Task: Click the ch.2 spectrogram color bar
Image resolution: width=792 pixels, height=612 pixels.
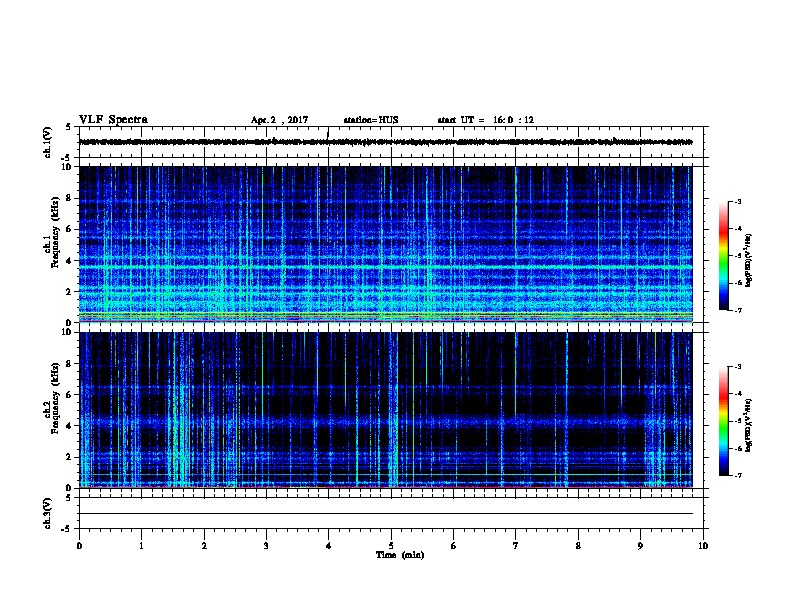Action: (x=723, y=421)
